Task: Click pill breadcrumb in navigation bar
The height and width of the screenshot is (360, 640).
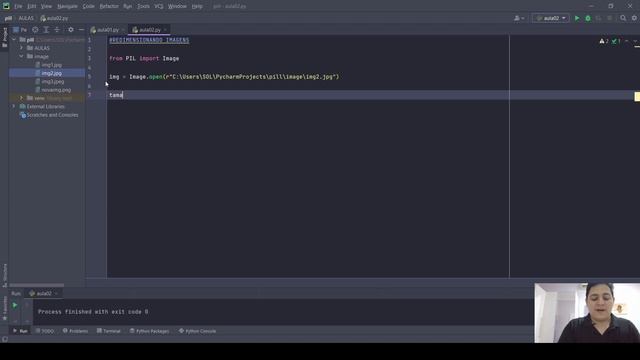Action: [x=8, y=18]
